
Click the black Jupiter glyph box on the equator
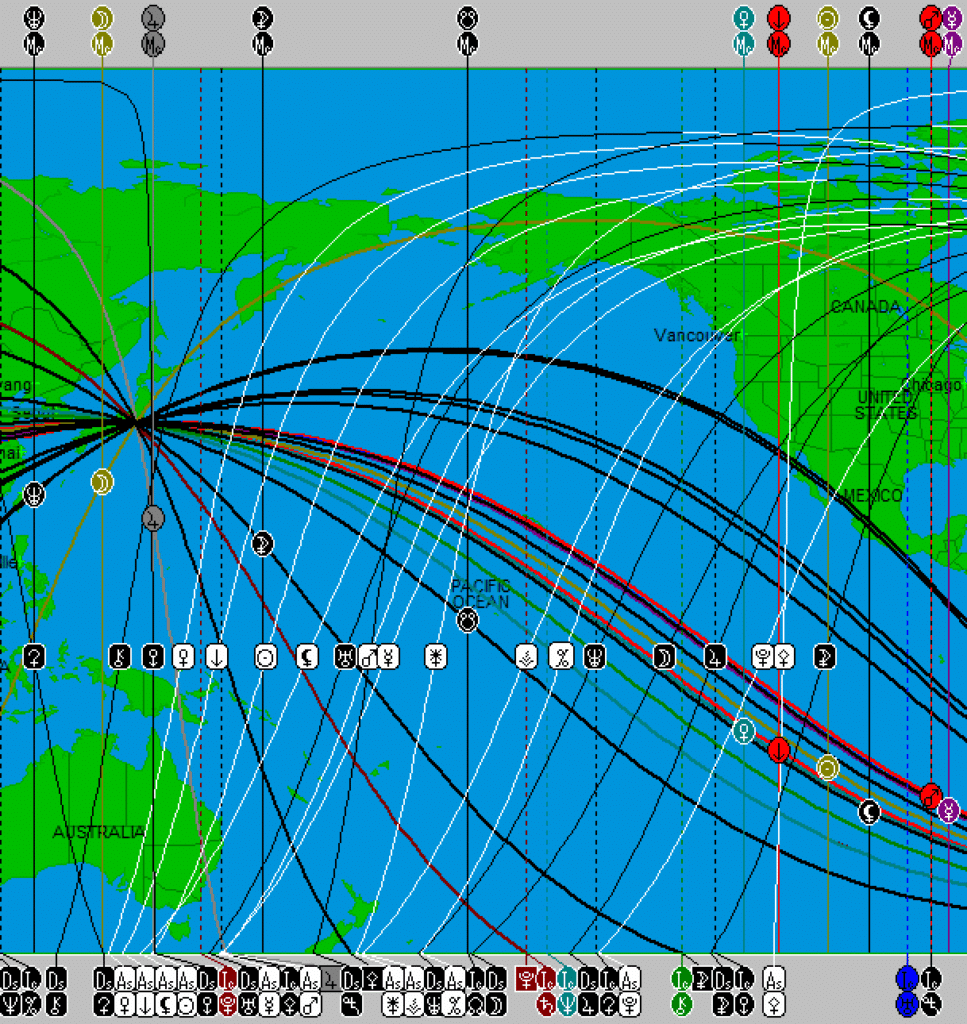coord(715,657)
